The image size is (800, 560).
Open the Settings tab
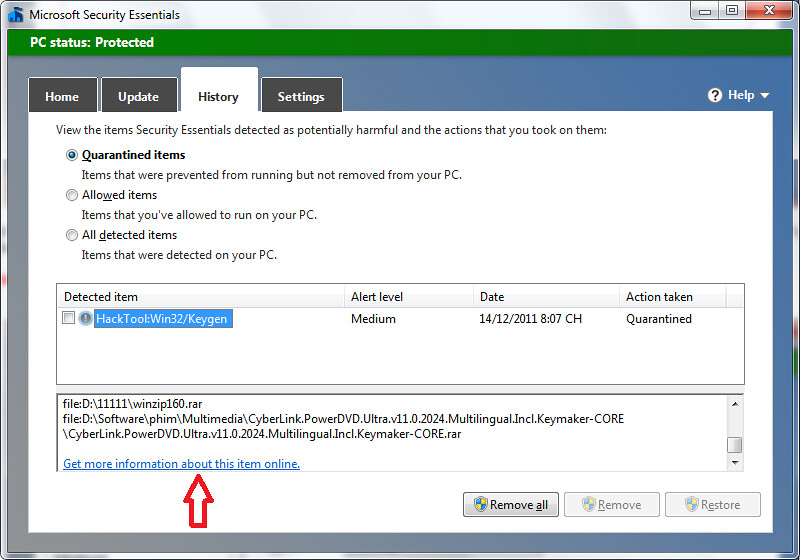pyautogui.click(x=301, y=95)
